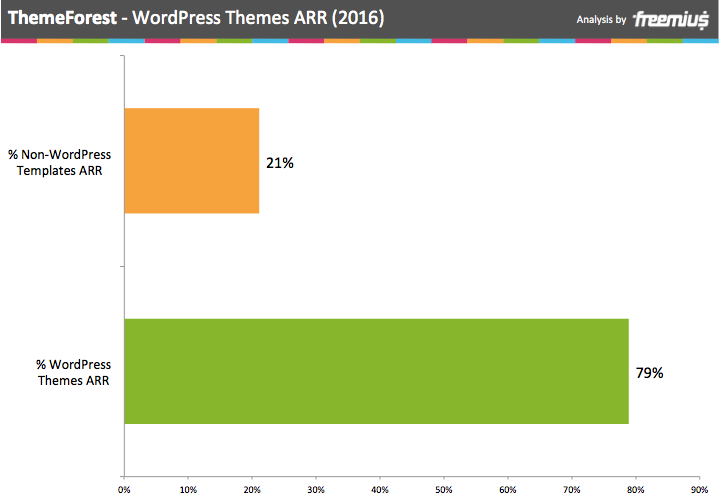
Task: Click the orange Non-WordPress Templates bar
Action: click(192, 161)
